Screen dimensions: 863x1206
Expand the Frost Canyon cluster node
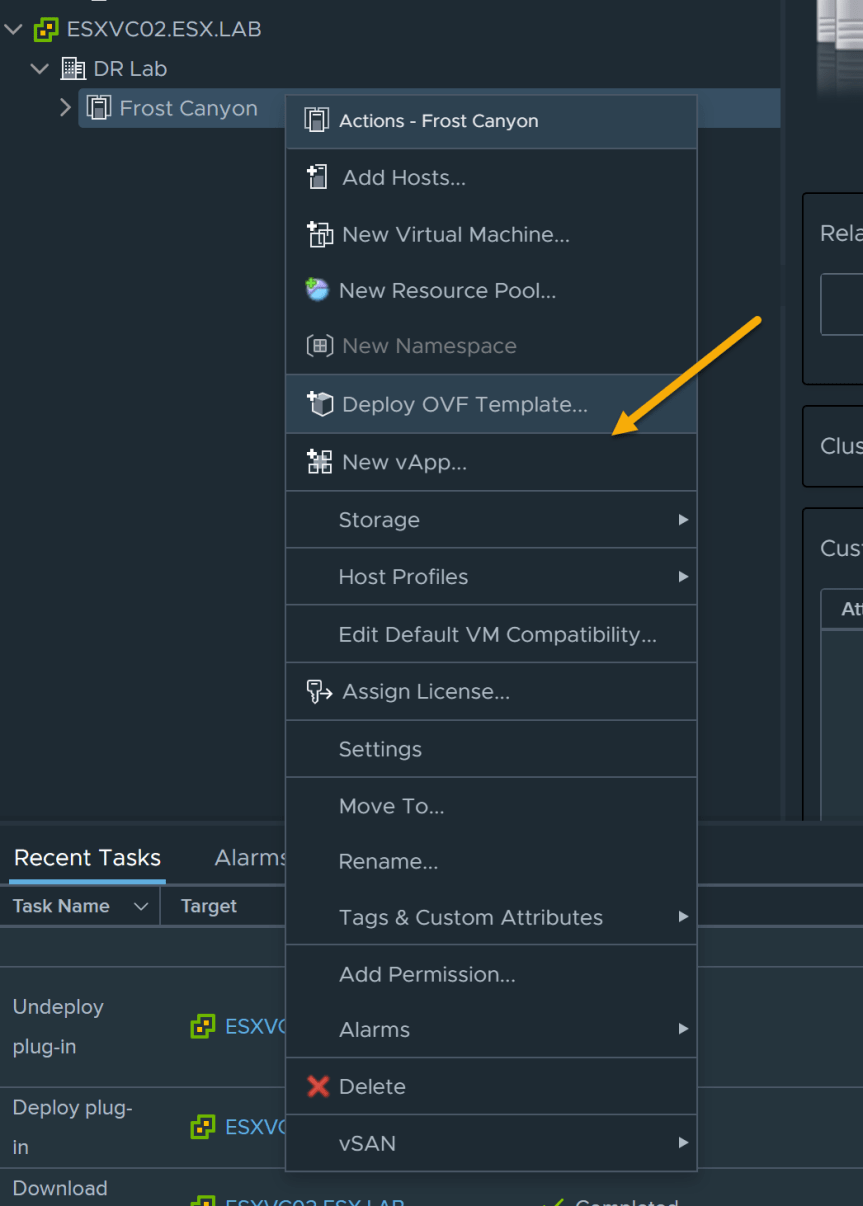coord(66,107)
